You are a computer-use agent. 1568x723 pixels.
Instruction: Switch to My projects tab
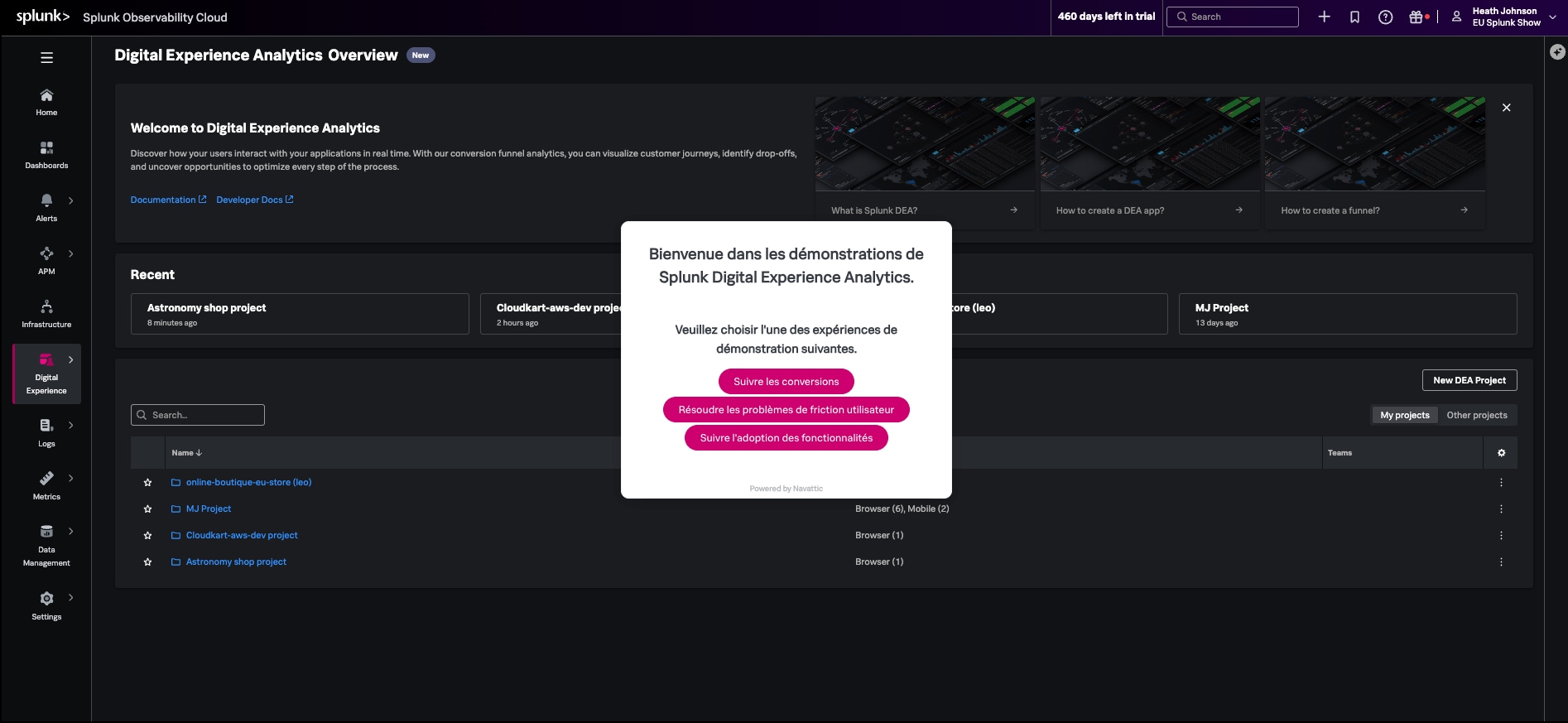(x=1404, y=416)
